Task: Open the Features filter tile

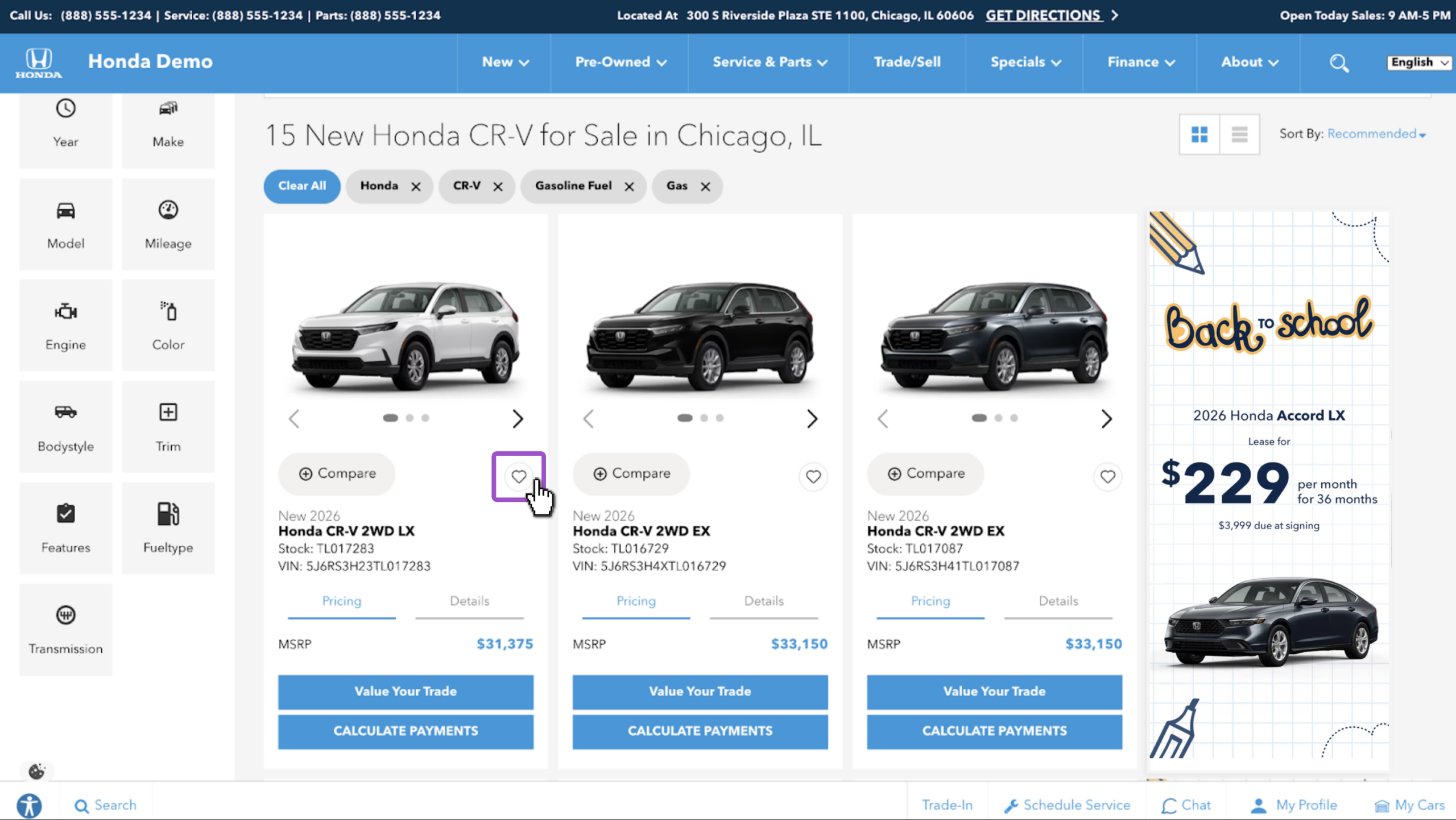Action: pos(65,528)
